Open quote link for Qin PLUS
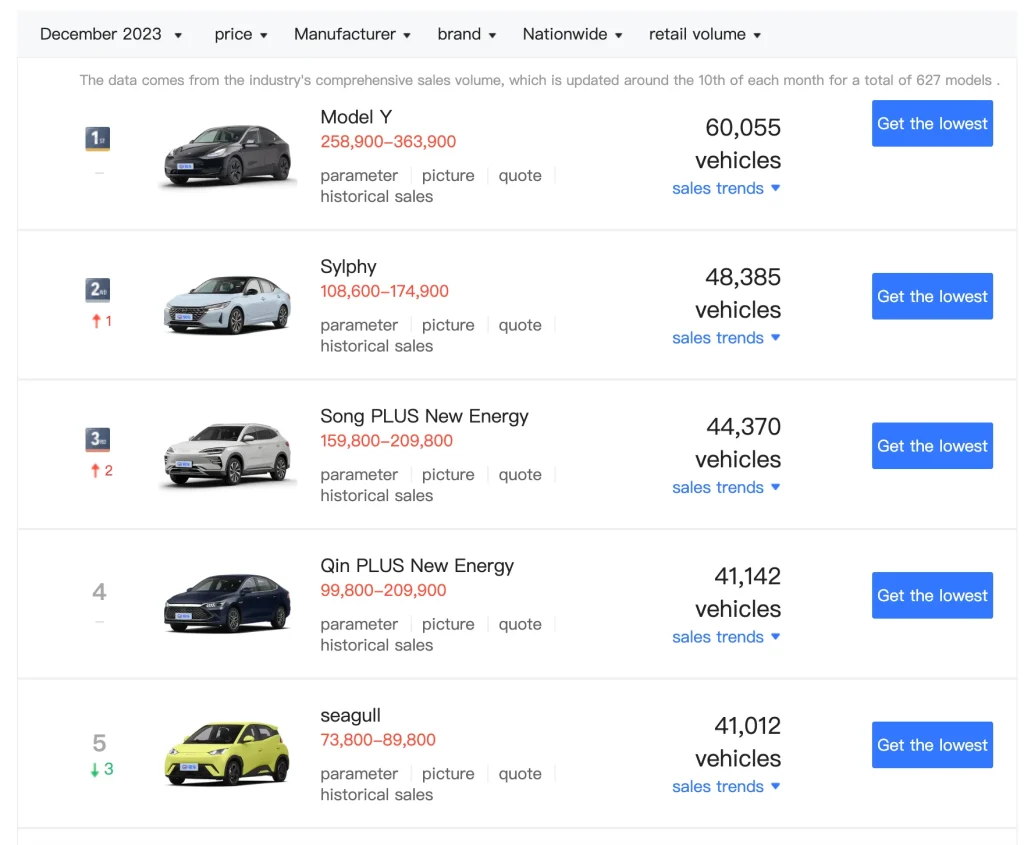1024x845 pixels. (520, 624)
